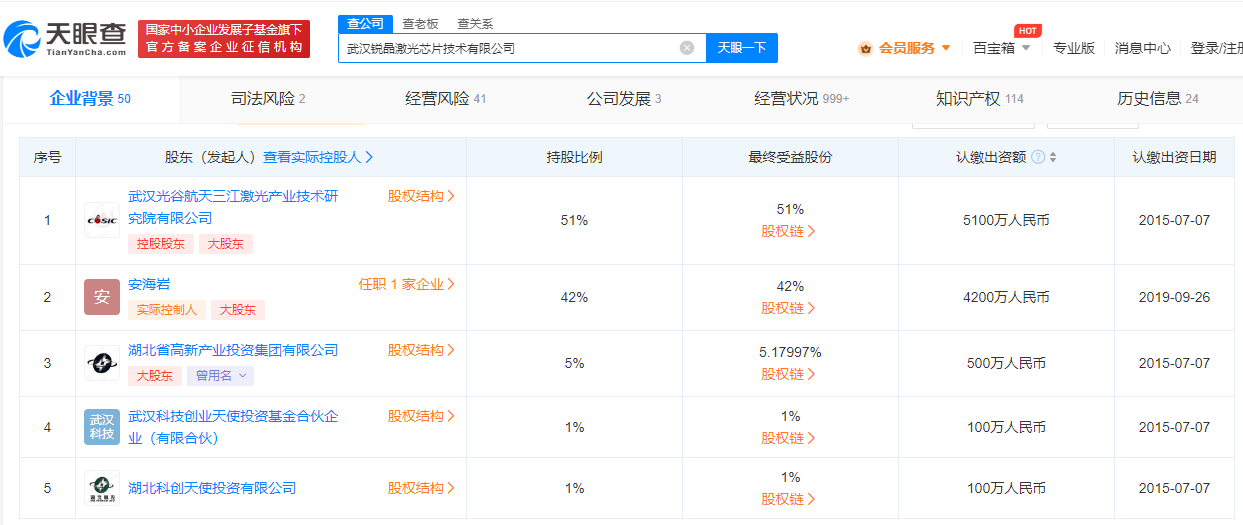Click the 湖北省高新产业投资集团 logo
Viewport: 1243px width, 525px height.
coord(101,363)
